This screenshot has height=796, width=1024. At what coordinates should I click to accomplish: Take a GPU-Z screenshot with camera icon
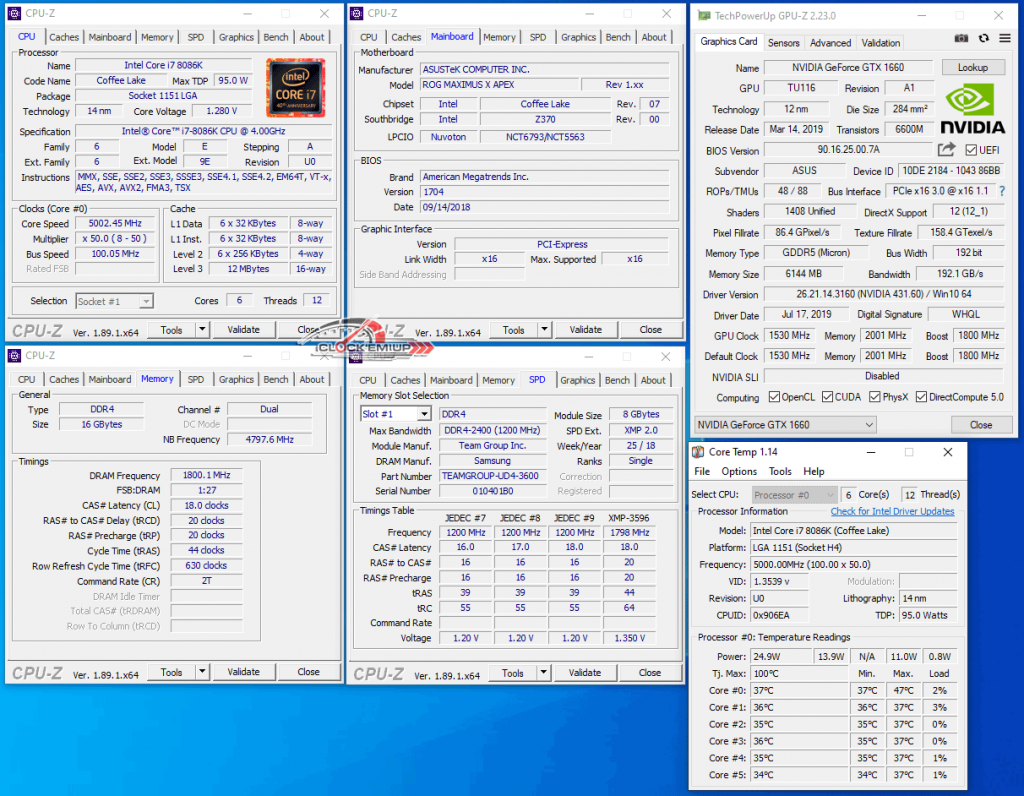click(961, 39)
